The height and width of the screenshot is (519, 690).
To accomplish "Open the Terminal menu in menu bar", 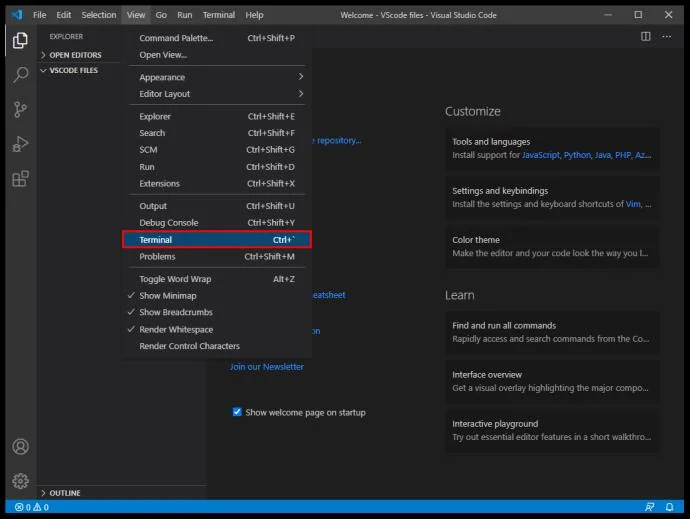I will [219, 15].
